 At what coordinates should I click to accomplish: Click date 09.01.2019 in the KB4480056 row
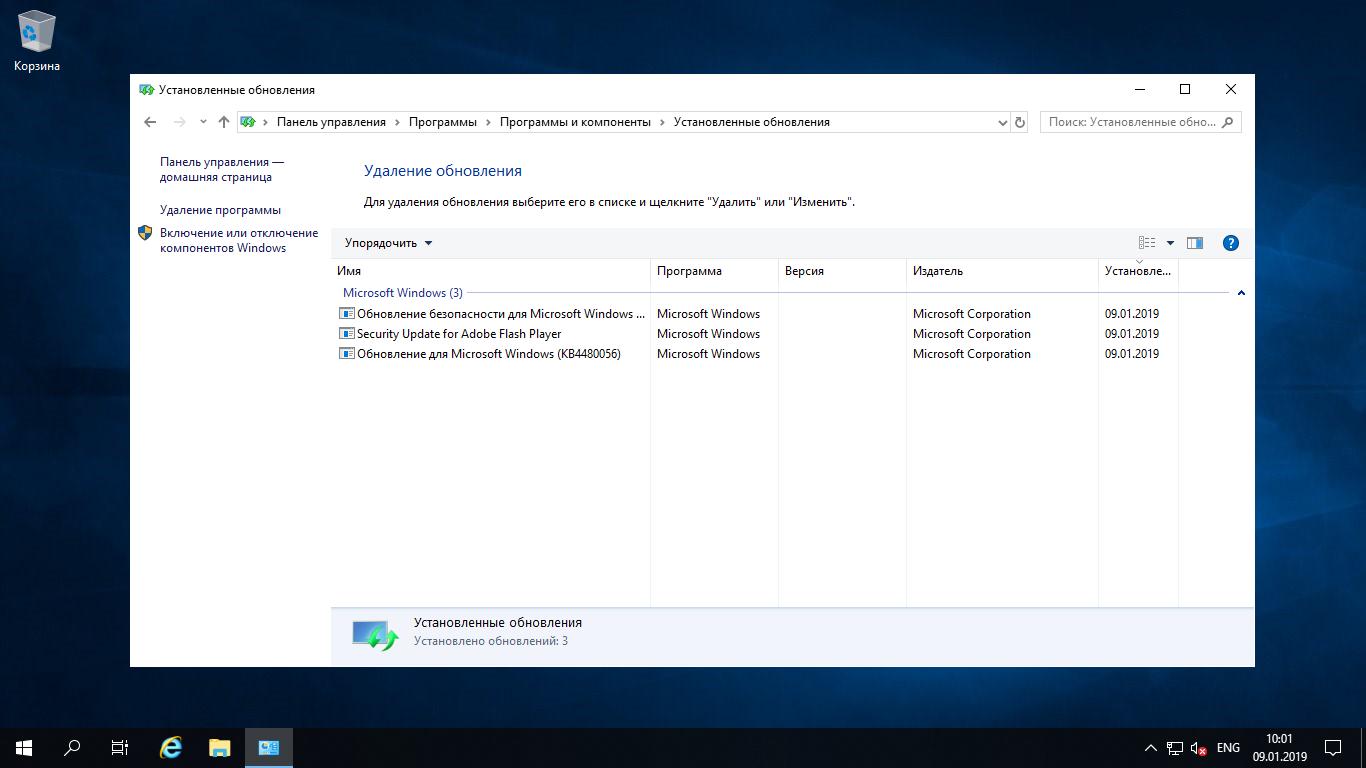(1132, 354)
